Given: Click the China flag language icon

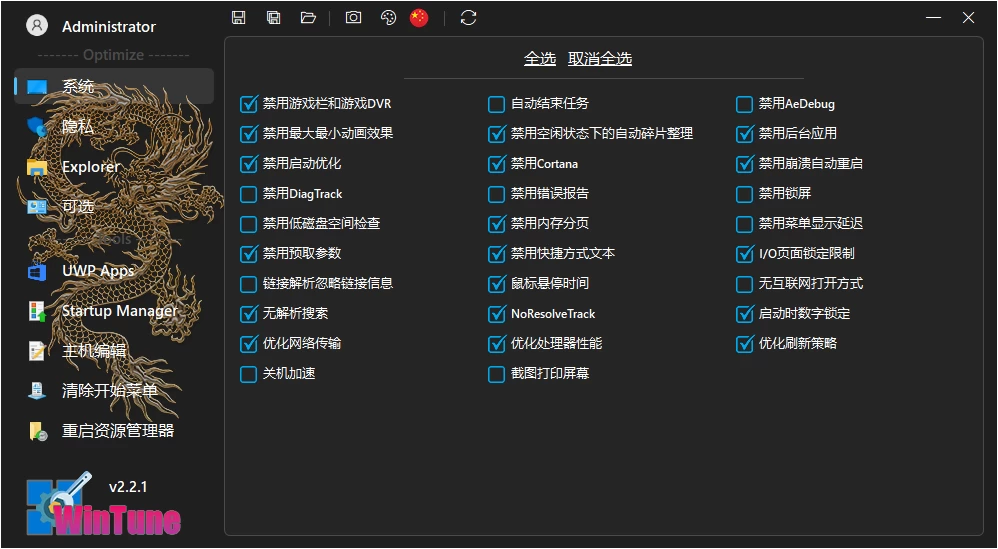Looking at the screenshot, I should pyautogui.click(x=419, y=17).
